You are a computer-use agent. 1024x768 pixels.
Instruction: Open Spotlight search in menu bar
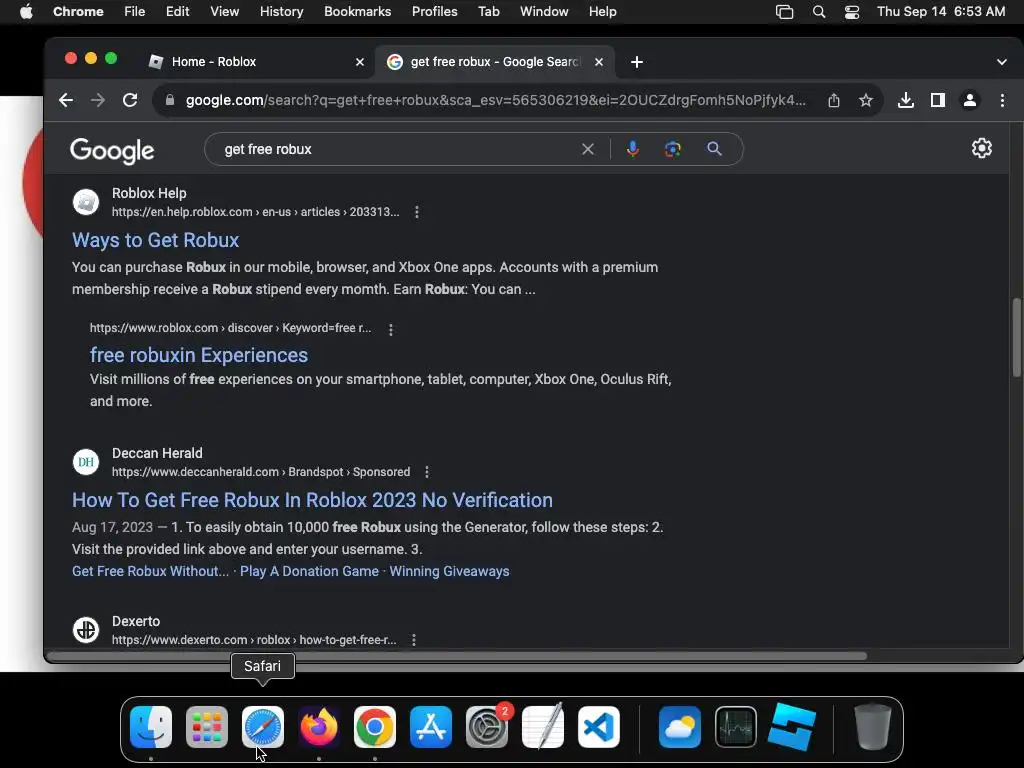click(819, 12)
